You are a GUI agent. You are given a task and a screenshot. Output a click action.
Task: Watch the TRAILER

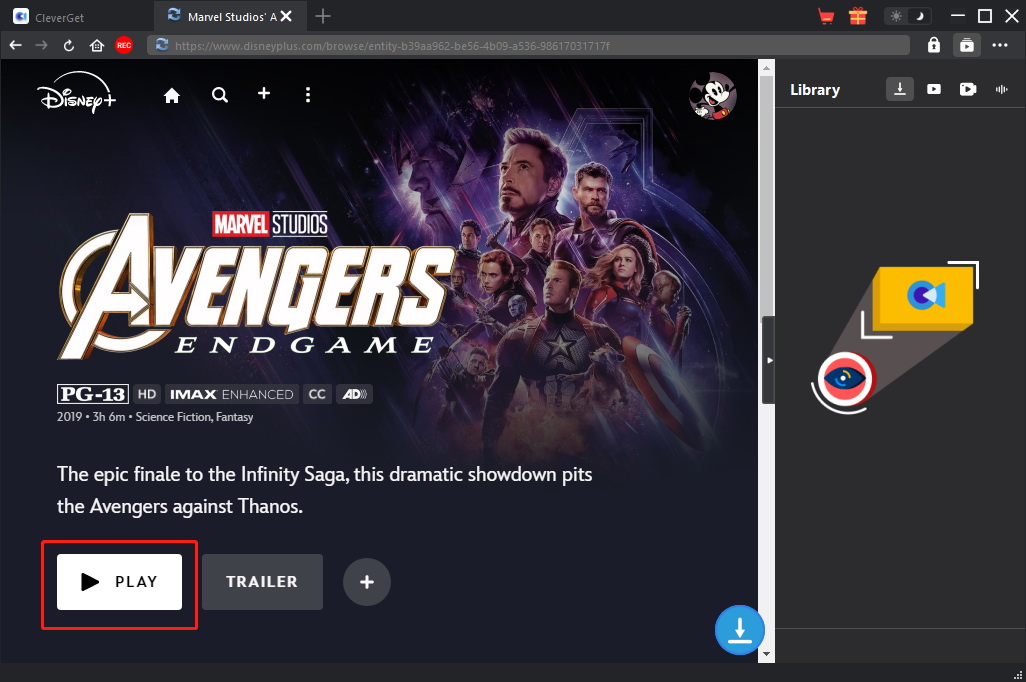tap(262, 582)
